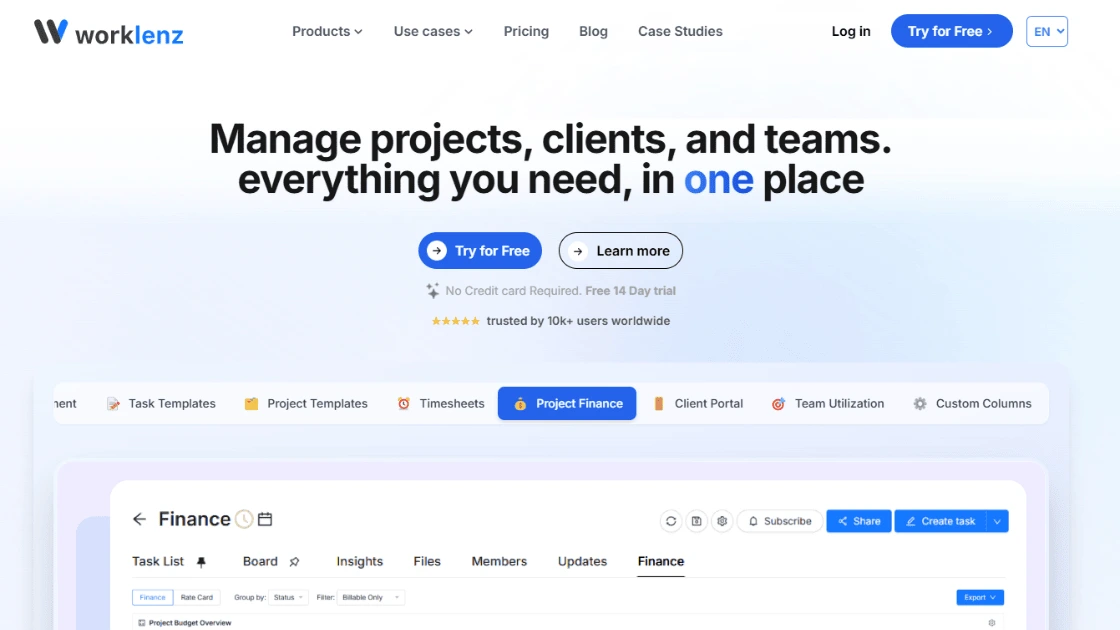Open the Case Studies menu item
Screen dimensions: 1120x630
click(x=680, y=31)
